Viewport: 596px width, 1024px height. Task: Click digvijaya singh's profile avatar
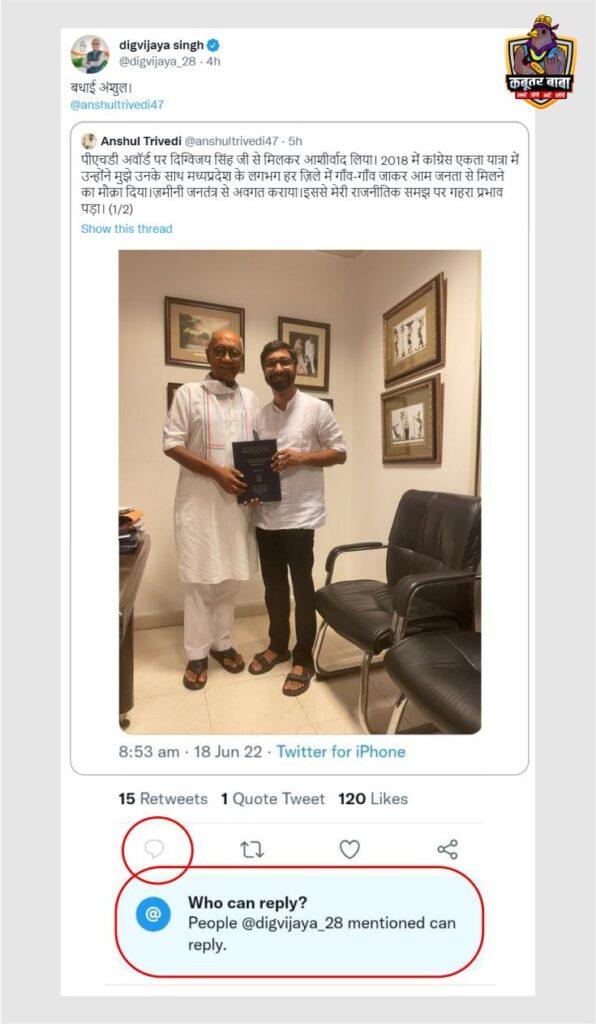[x=90, y=54]
